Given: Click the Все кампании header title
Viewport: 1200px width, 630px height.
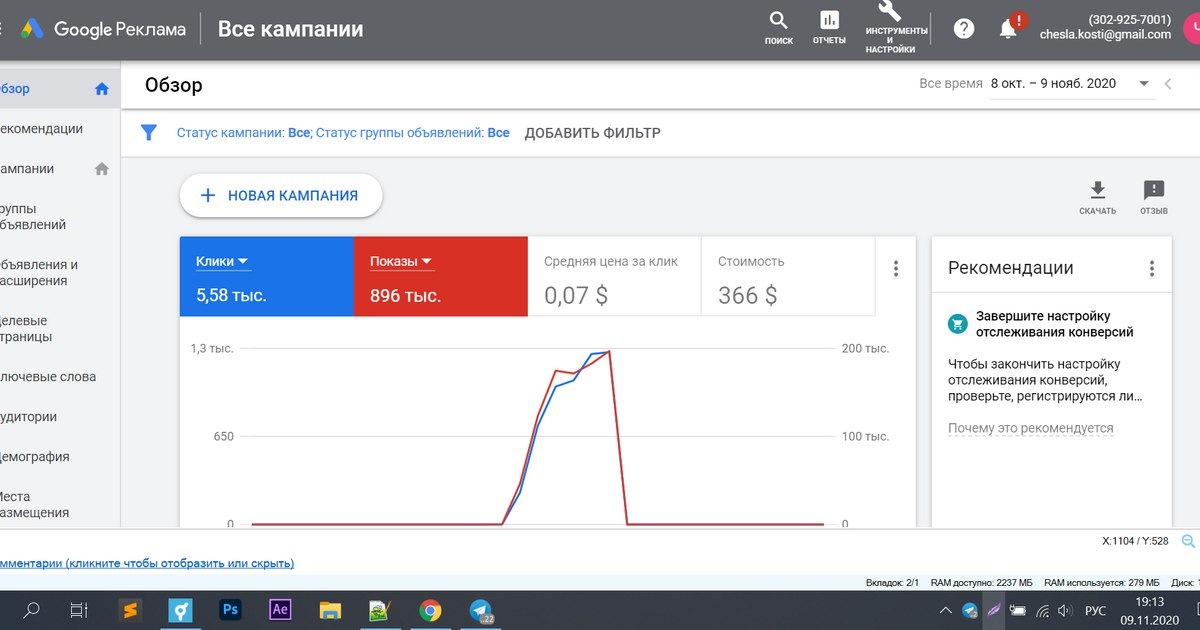Looking at the screenshot, I should (290, 29).
